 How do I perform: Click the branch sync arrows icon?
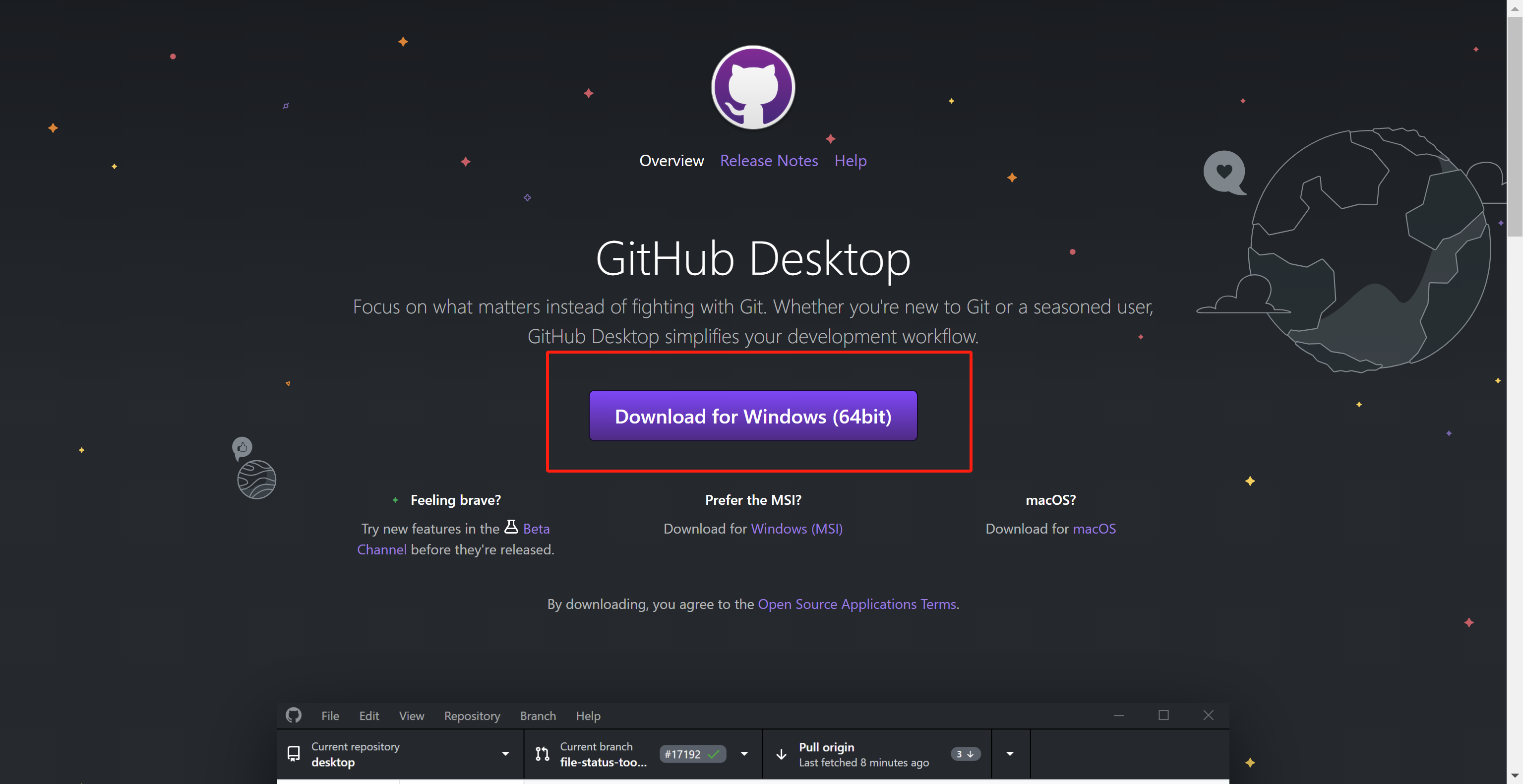click(542, 754)
